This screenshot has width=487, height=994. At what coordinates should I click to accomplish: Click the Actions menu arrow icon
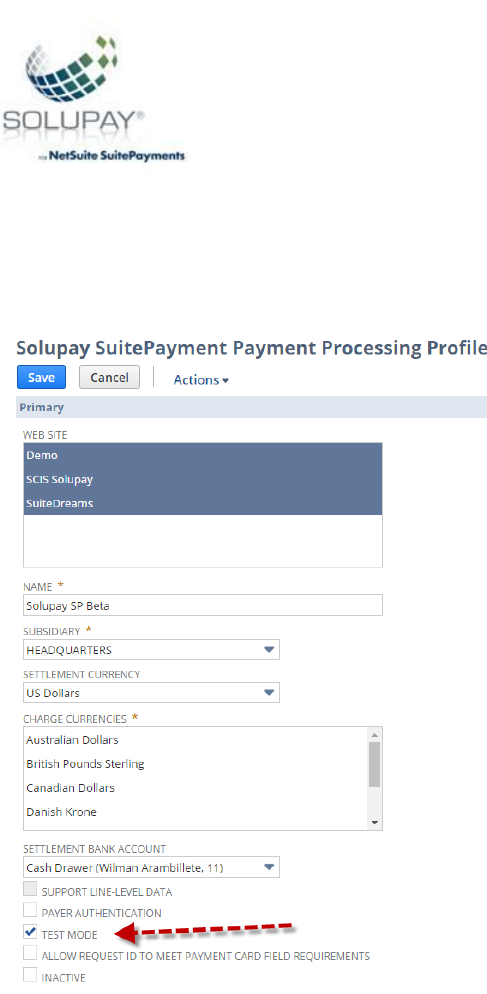pos(225,380)
